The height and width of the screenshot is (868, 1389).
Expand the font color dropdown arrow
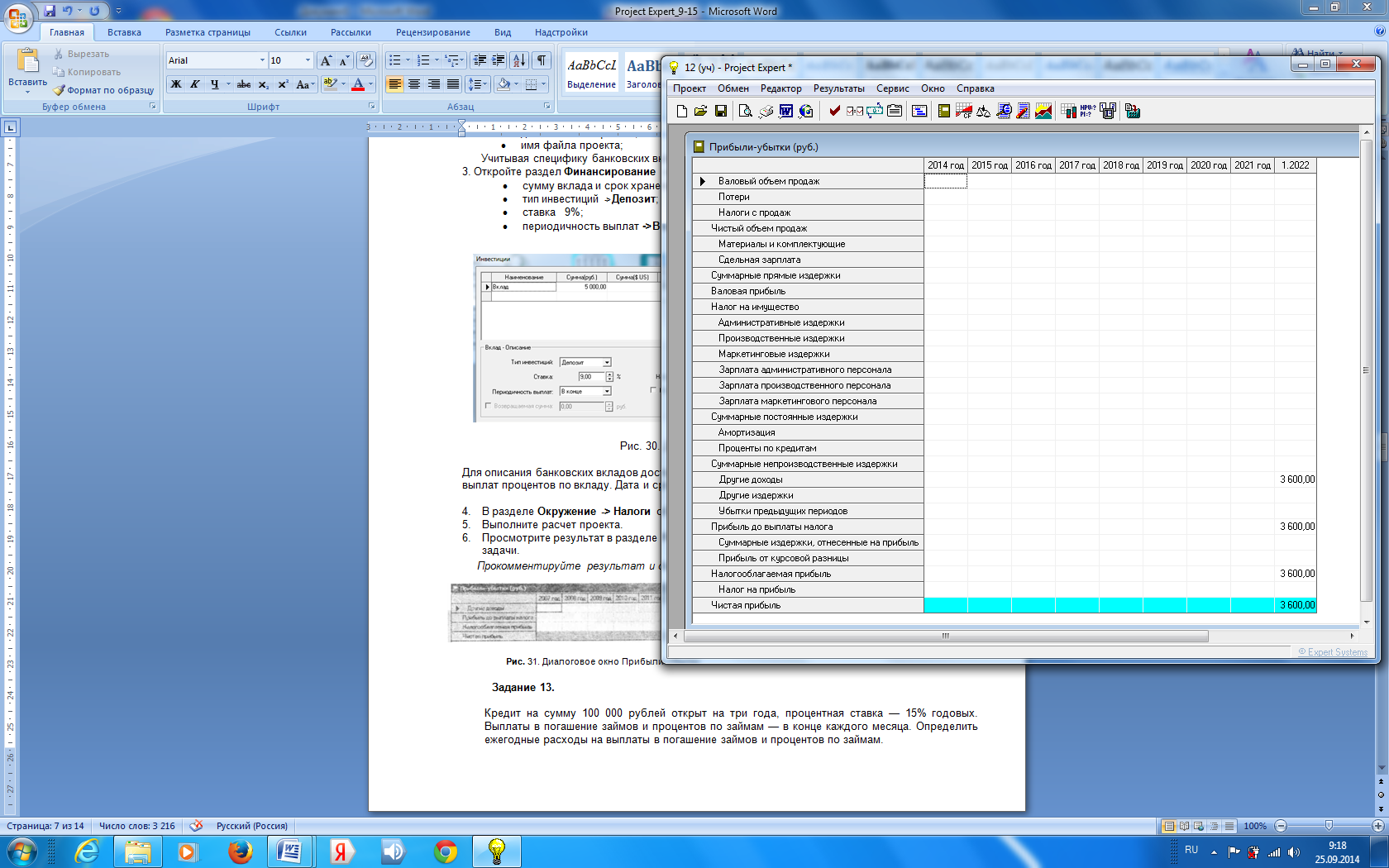370,84
